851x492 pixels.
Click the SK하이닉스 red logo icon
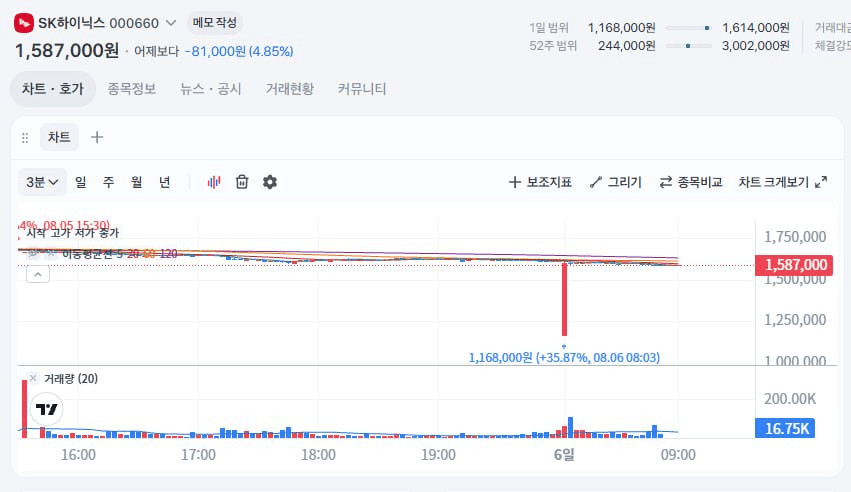[23, 23]
